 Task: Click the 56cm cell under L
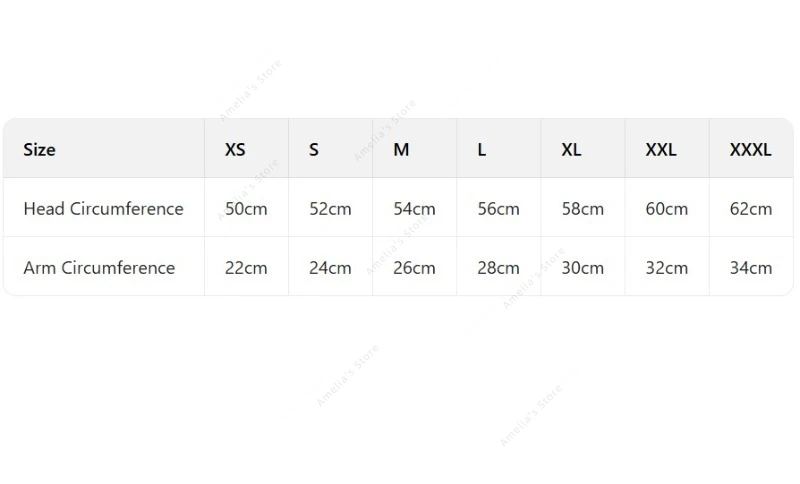point(498,209)
